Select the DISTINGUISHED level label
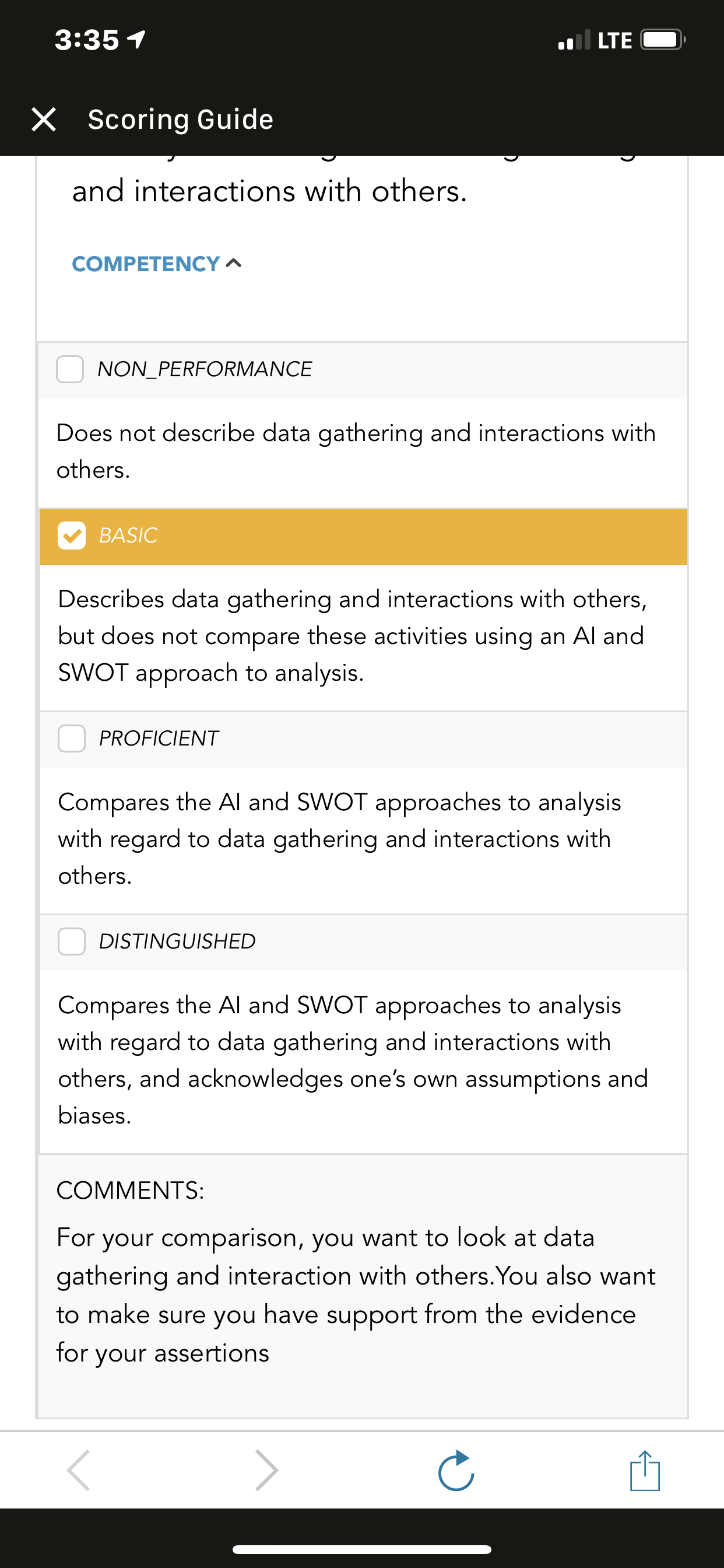The width and height of the screenshot is (724, 1568). 177,941
